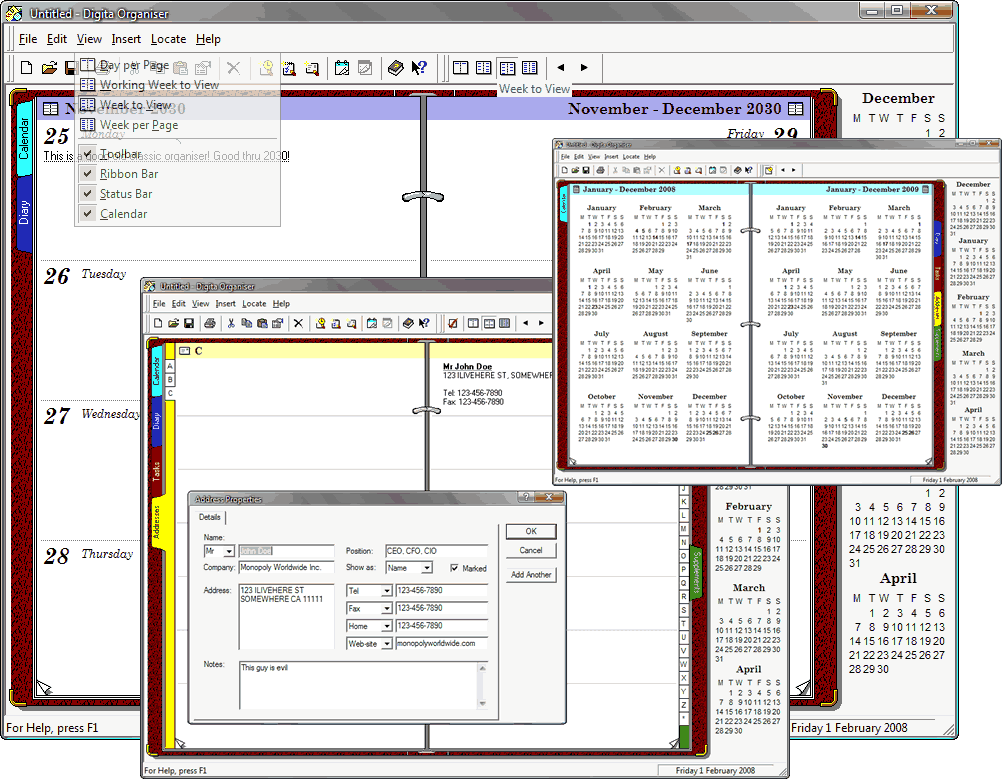
Task: Select Working Week to View icon in ribbon bar
Action: (484, 67)
